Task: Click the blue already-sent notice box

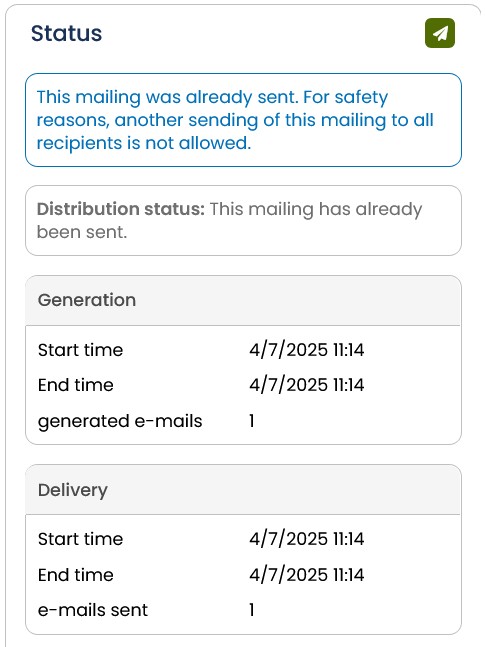Action: (243, 120)
